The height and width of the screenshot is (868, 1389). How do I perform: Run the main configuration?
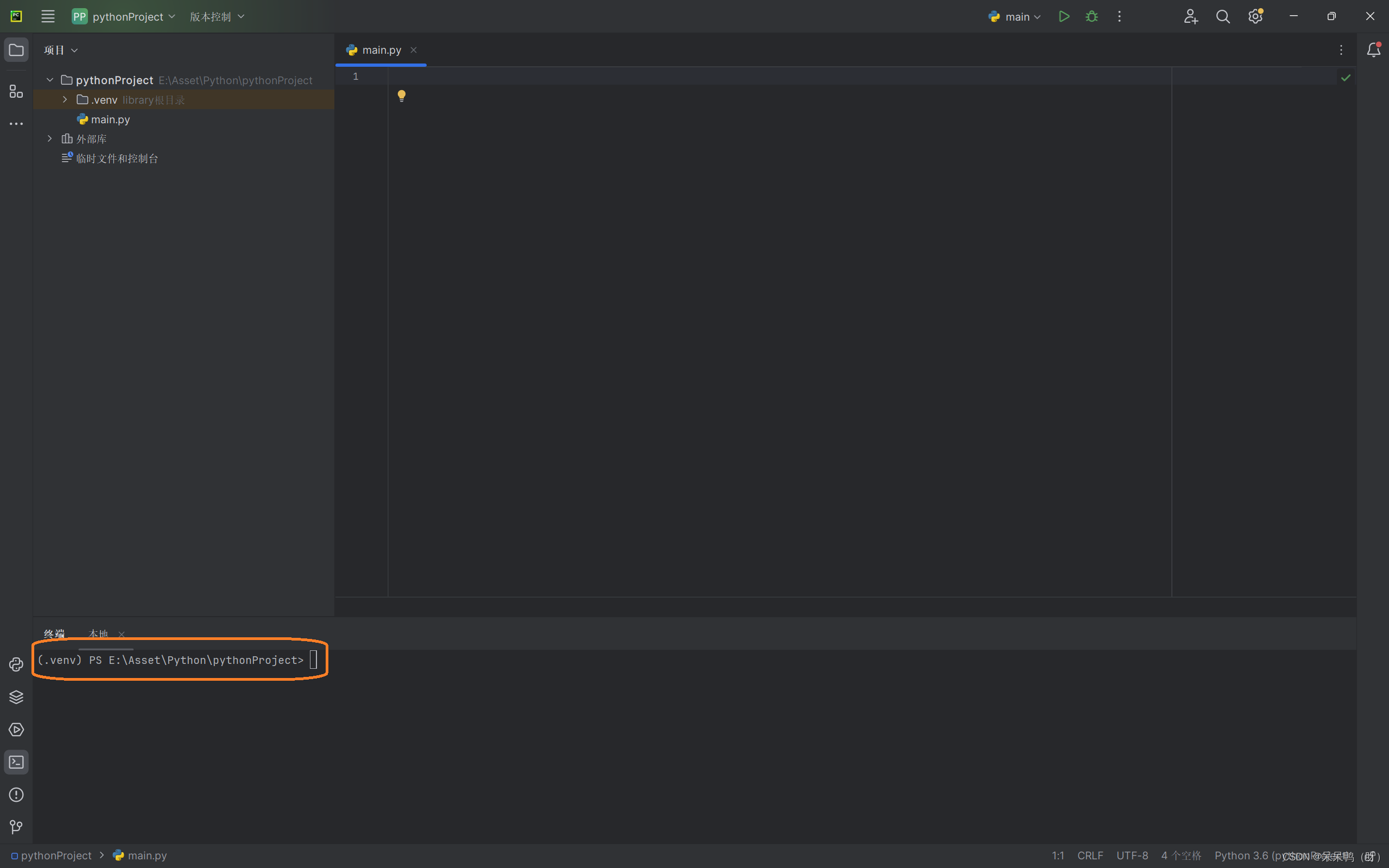click(1063, 17)
